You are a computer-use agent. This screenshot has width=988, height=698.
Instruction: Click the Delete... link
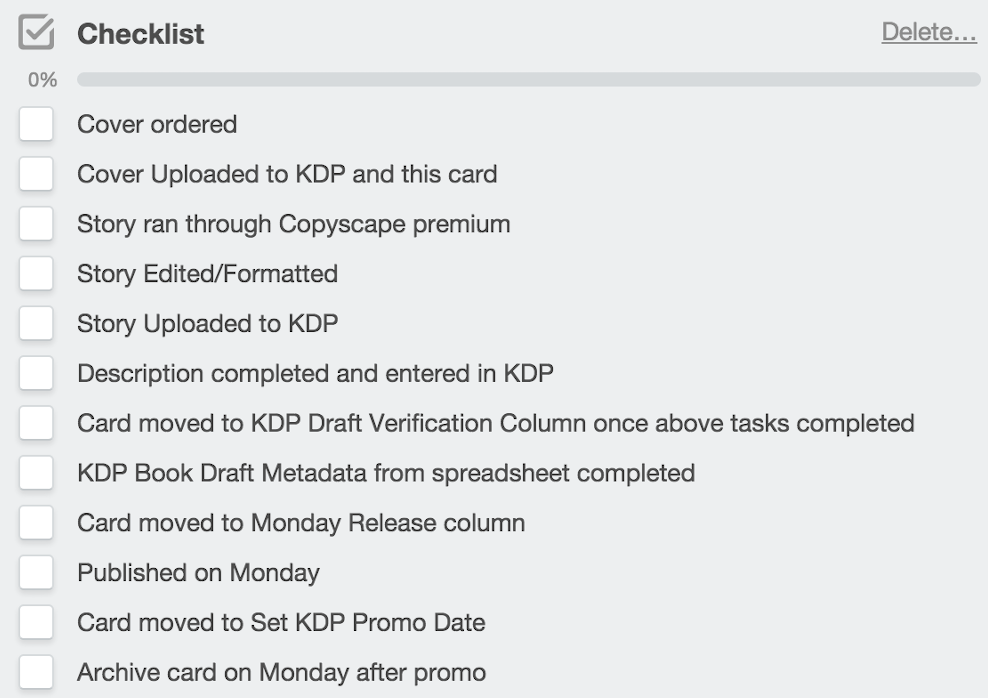click(929, 32)
